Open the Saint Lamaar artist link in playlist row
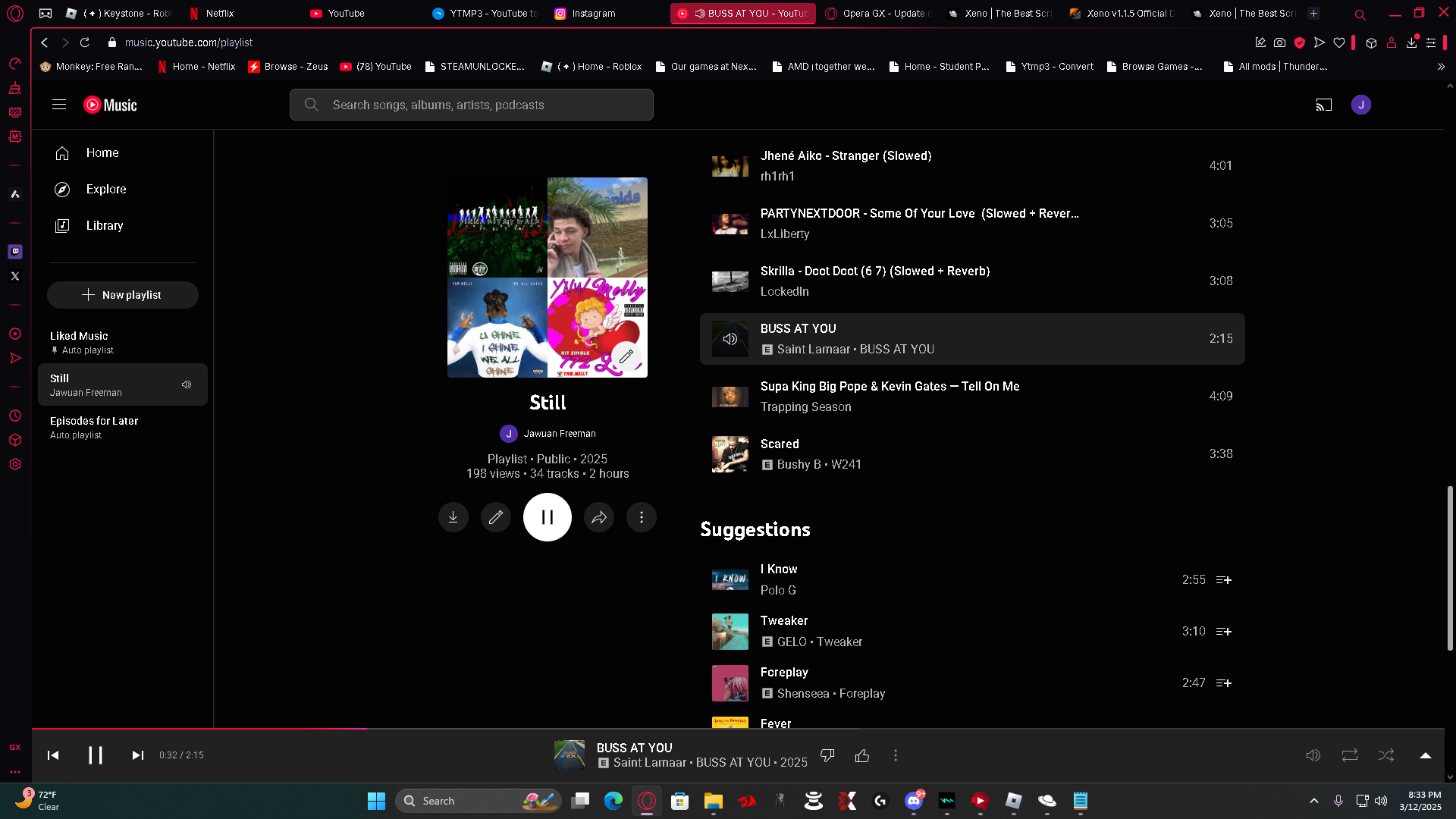Screen dimensions: 1456x819 coord(814,350)
